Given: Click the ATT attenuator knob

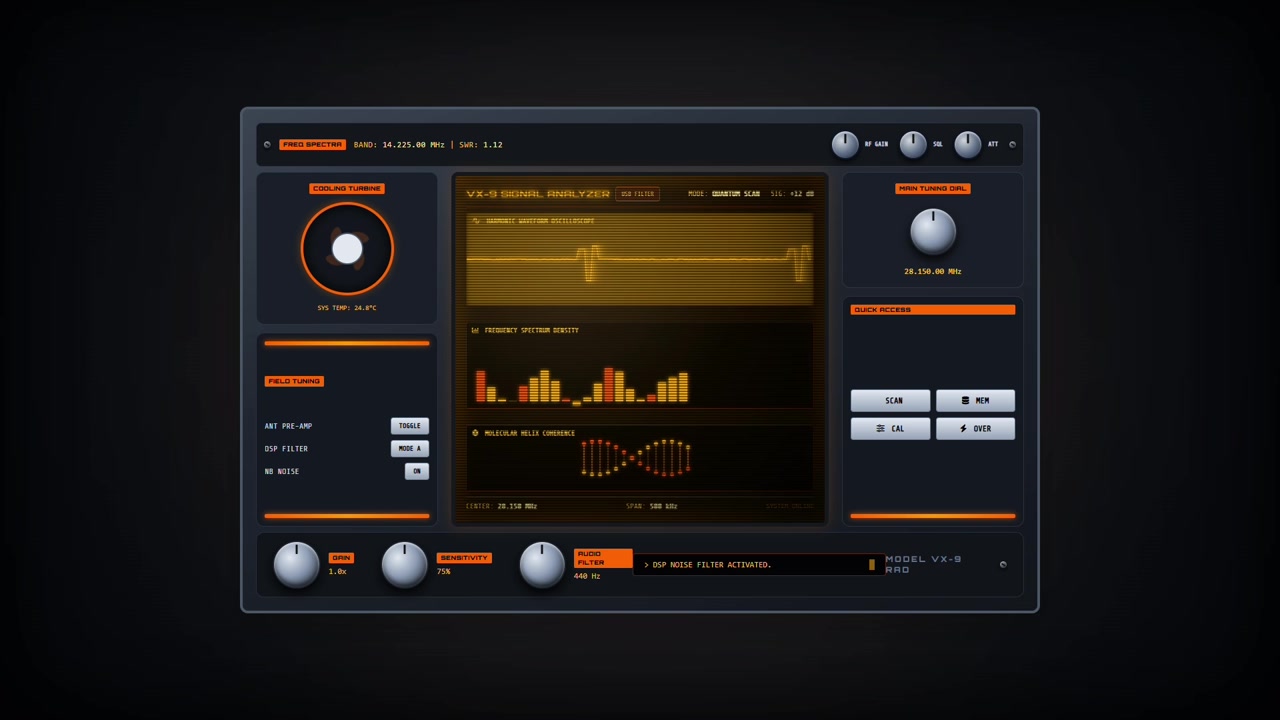Looking at the screenshot, I should (x=968, y=145).
